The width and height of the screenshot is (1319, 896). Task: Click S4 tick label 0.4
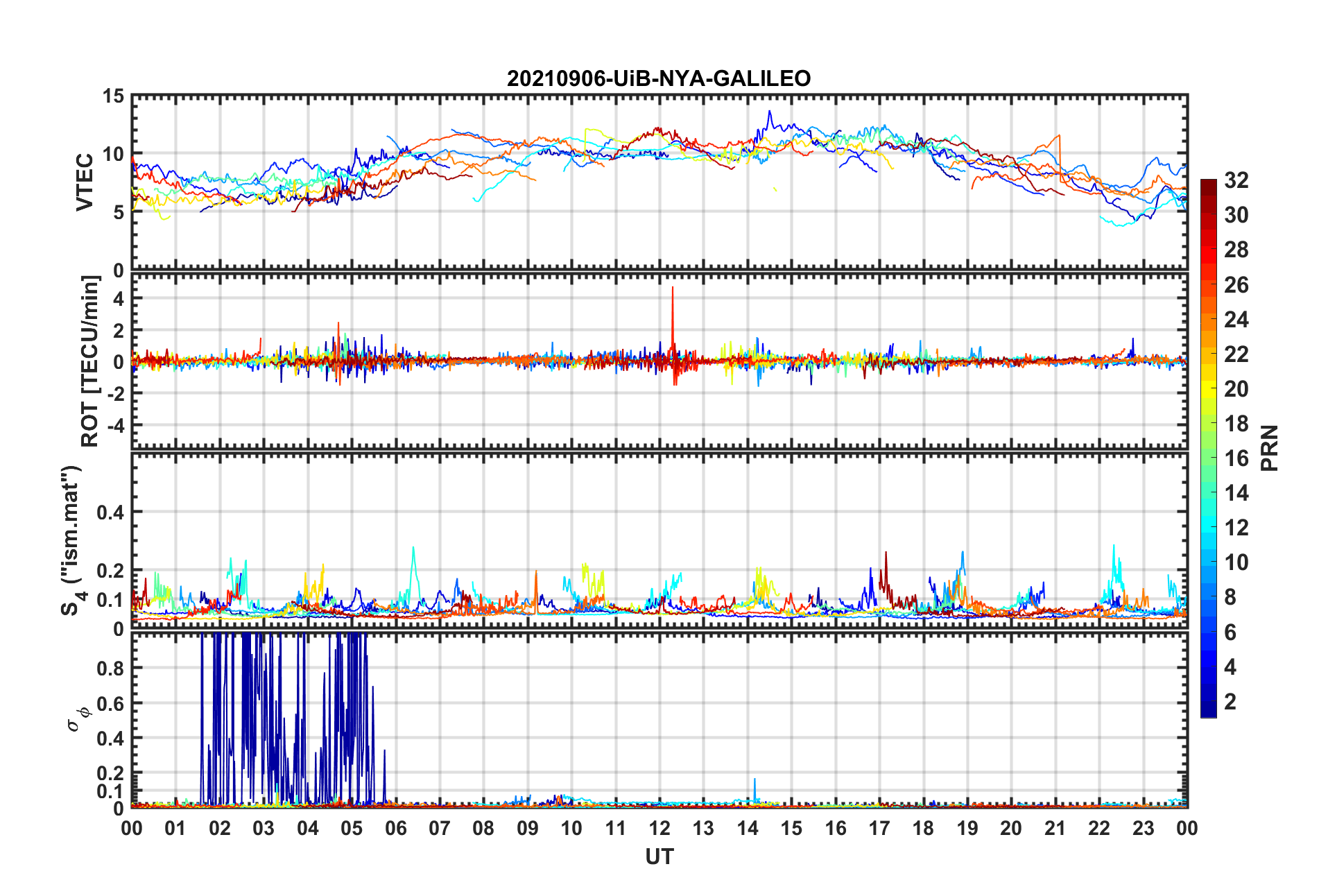111,512
